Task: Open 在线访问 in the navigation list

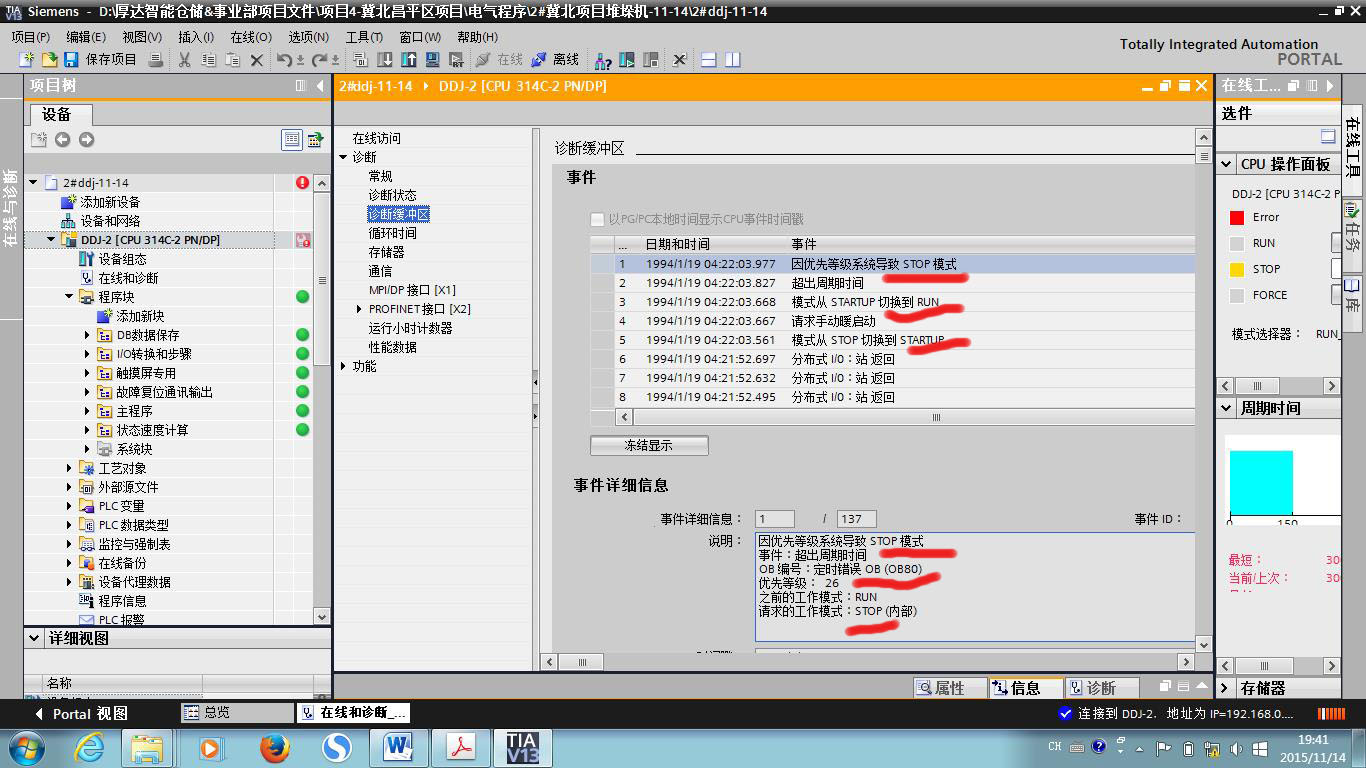Action: point(376,138)
